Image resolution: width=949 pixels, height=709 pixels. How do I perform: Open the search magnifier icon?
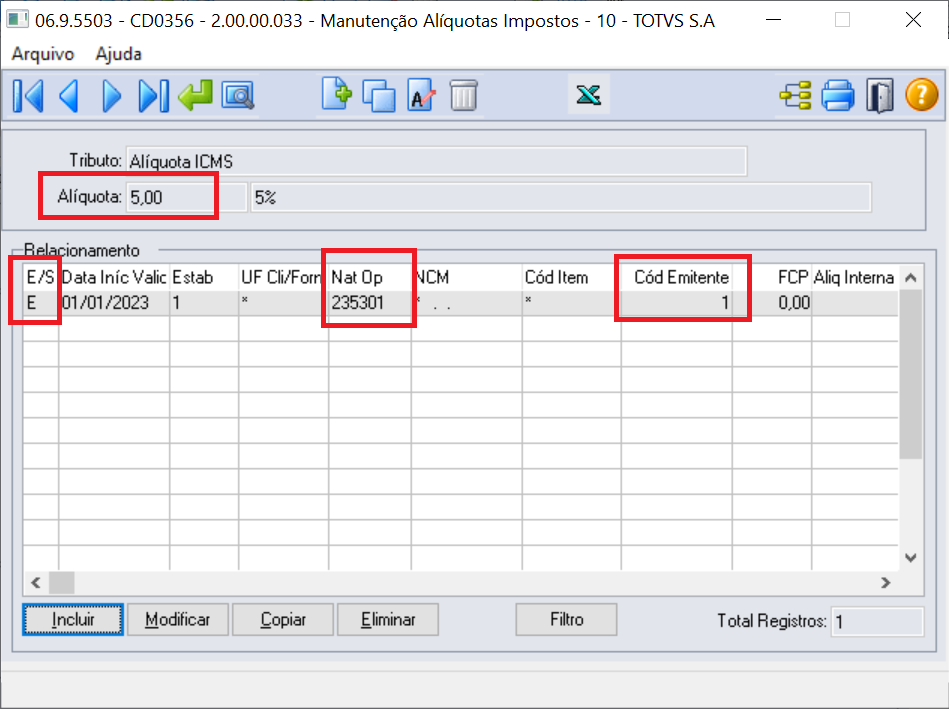[238, 96]
